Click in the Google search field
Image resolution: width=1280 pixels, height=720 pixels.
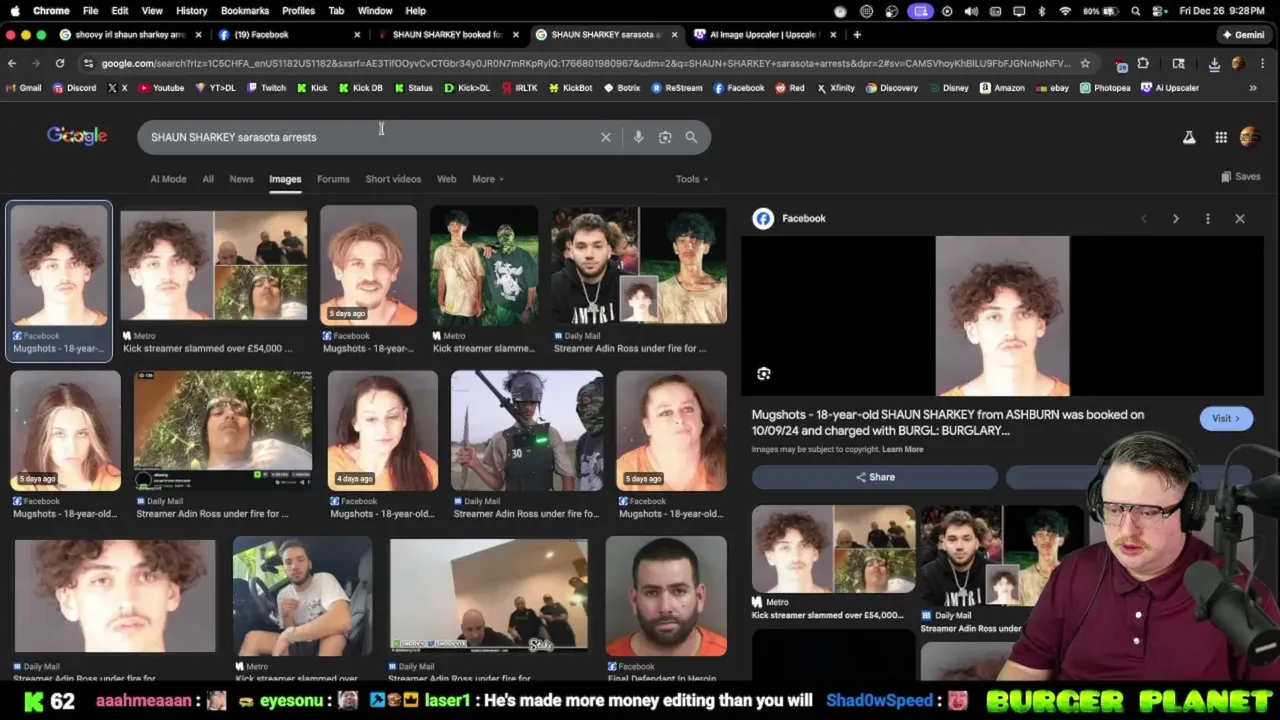pos(370,137)
